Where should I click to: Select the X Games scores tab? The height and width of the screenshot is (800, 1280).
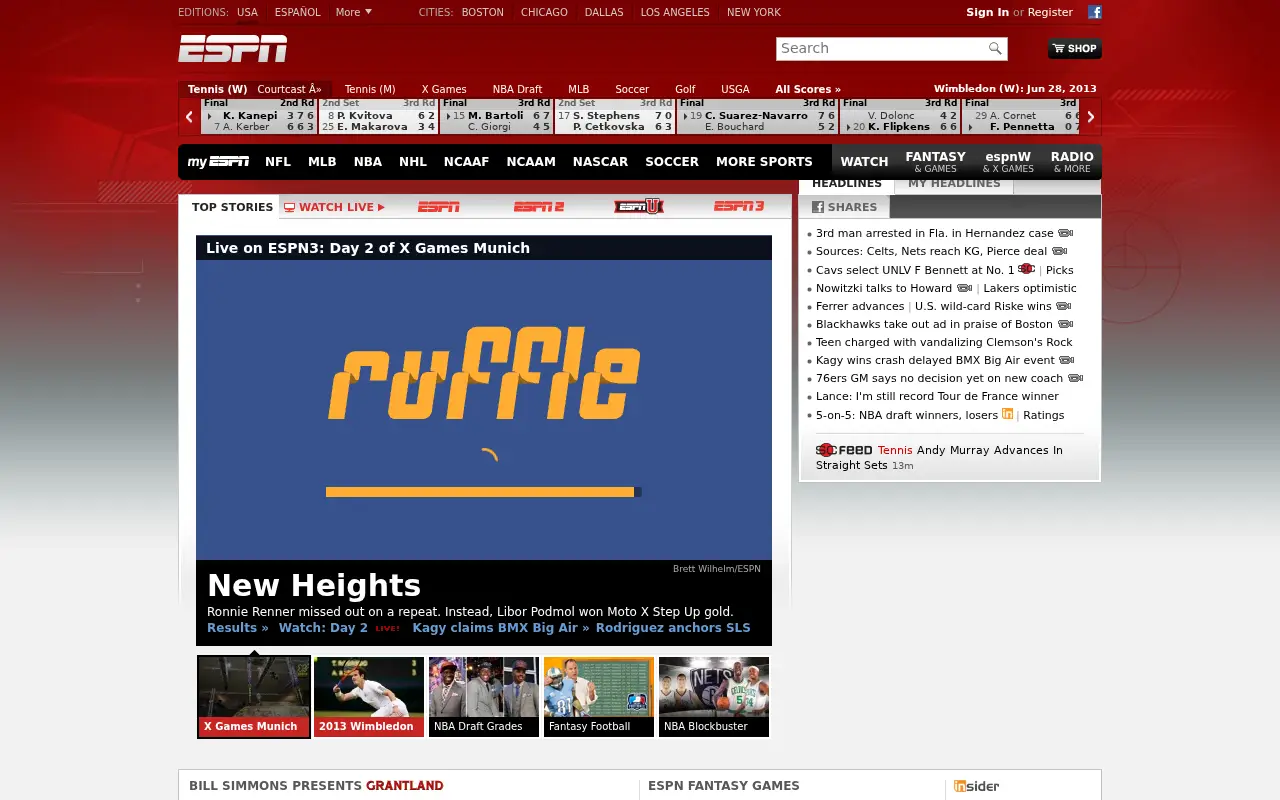click(444, 89)
